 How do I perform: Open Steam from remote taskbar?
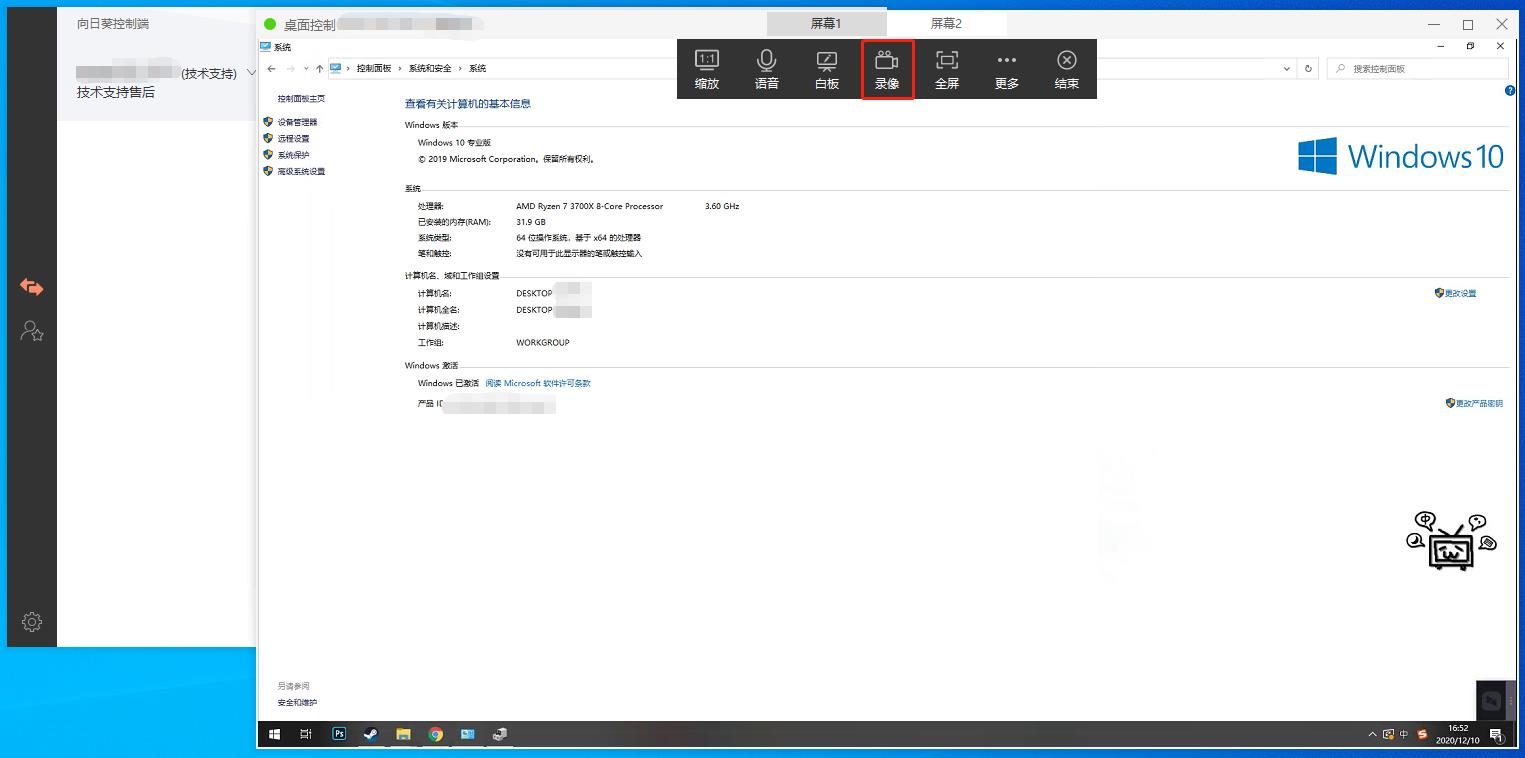click(371, 734)
